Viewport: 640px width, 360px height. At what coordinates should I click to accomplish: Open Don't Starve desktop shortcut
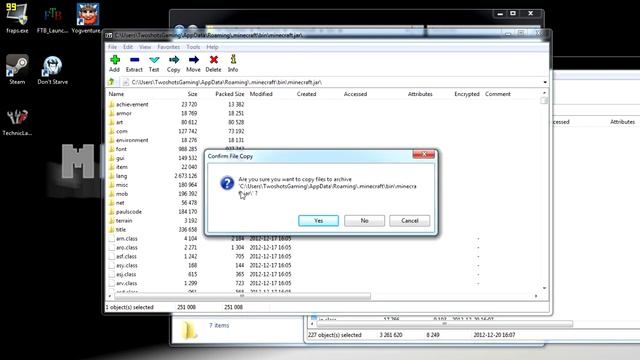[53, 70]
